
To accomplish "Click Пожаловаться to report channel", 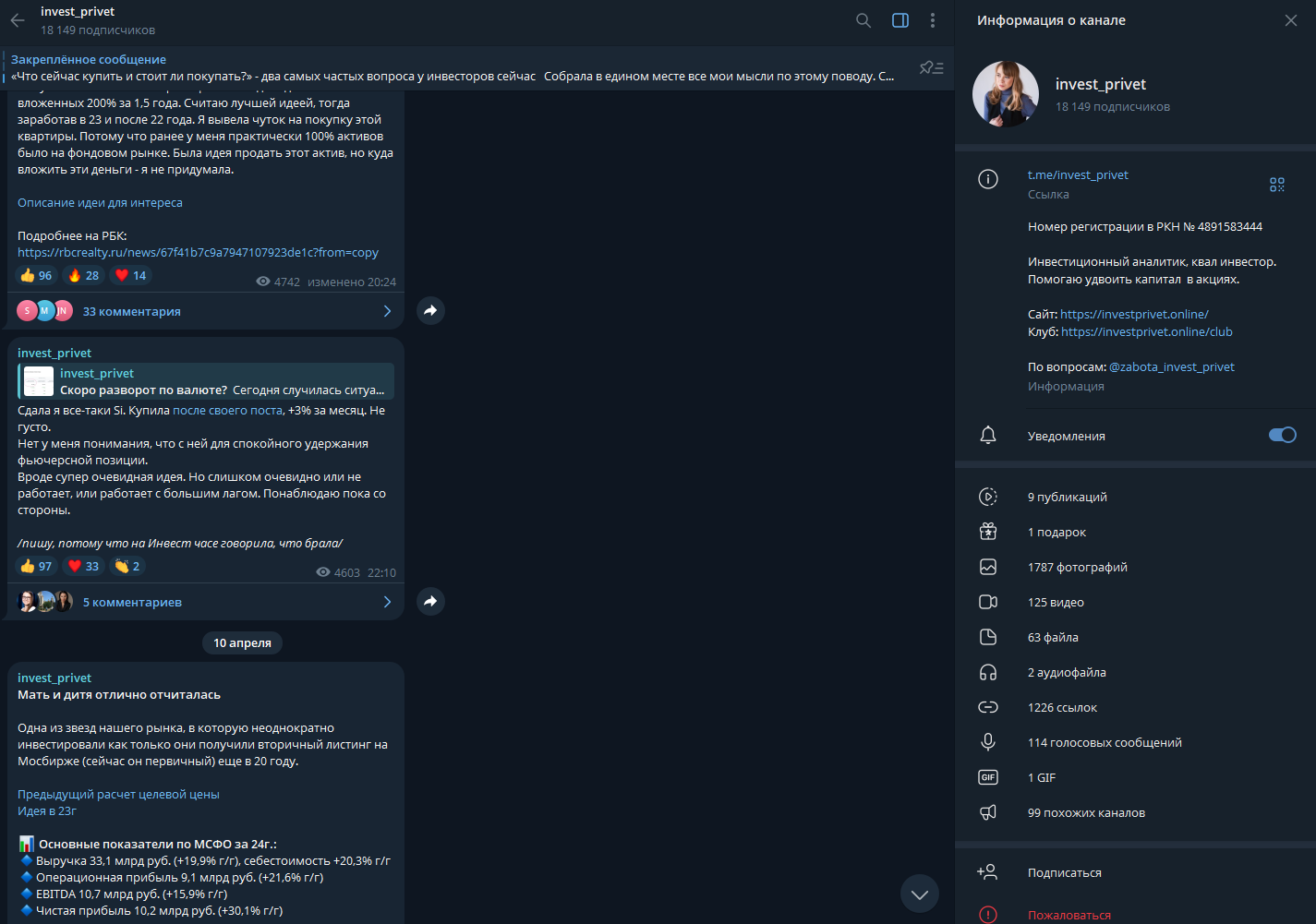I will (1069, 915).
